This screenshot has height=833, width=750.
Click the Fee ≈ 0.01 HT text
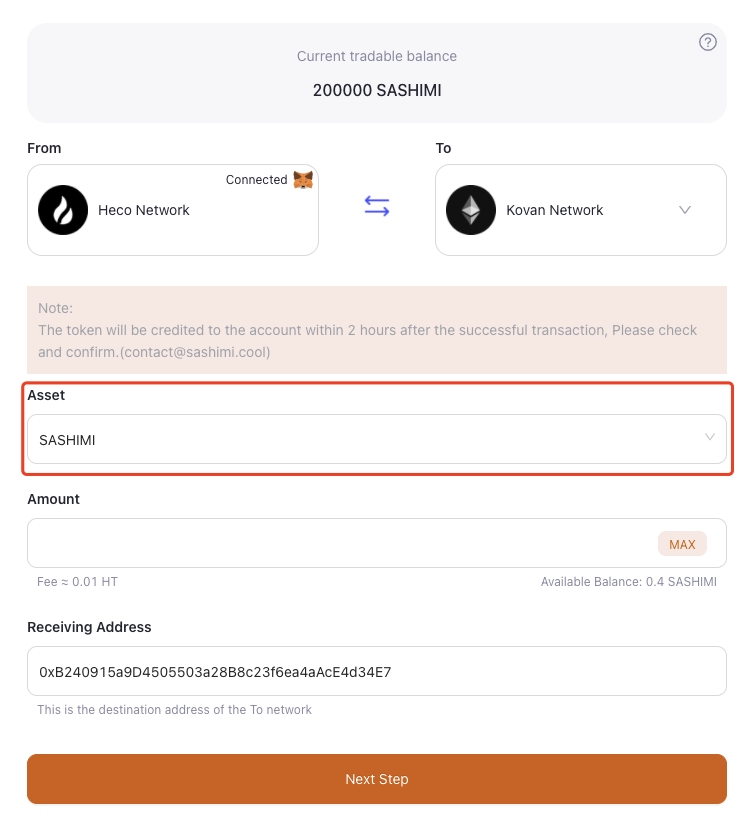(77, 582)
